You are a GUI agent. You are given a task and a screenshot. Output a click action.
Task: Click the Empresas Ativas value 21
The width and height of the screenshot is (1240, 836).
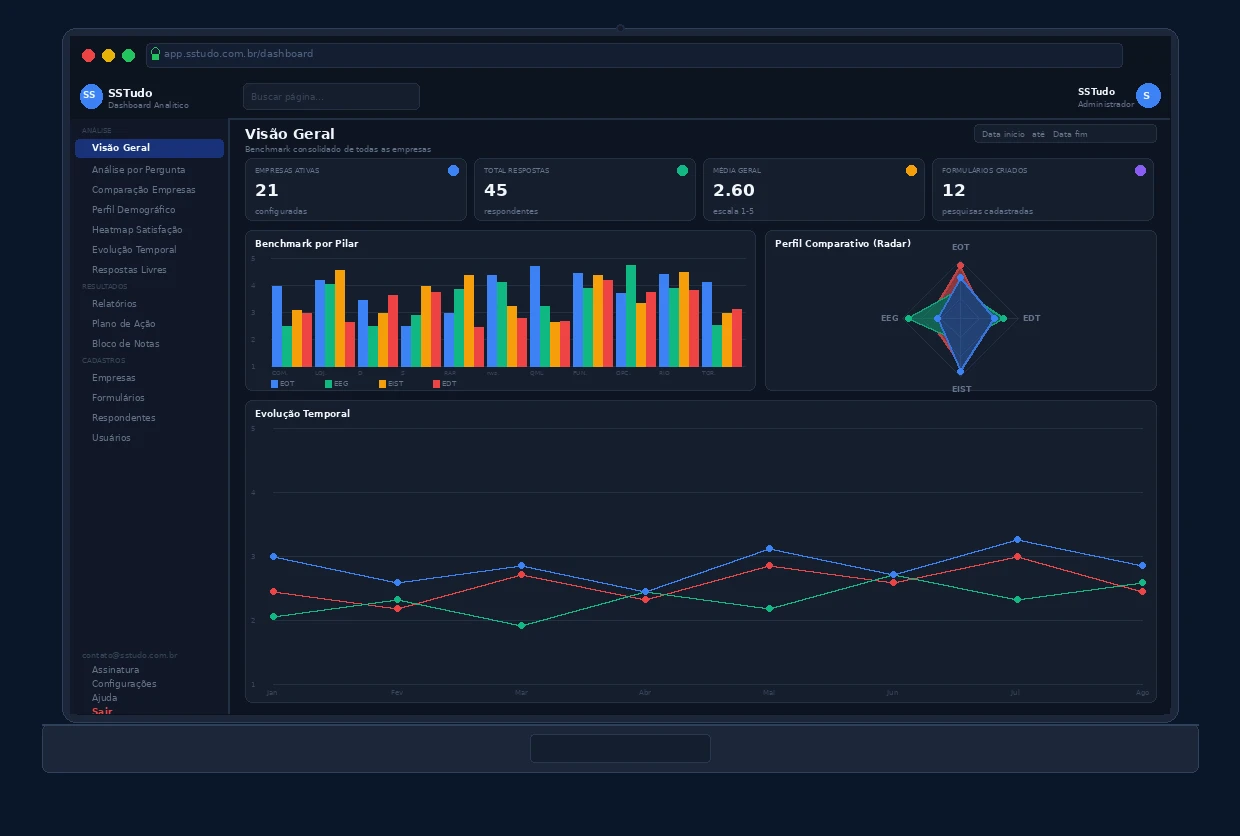coord(267,190)
